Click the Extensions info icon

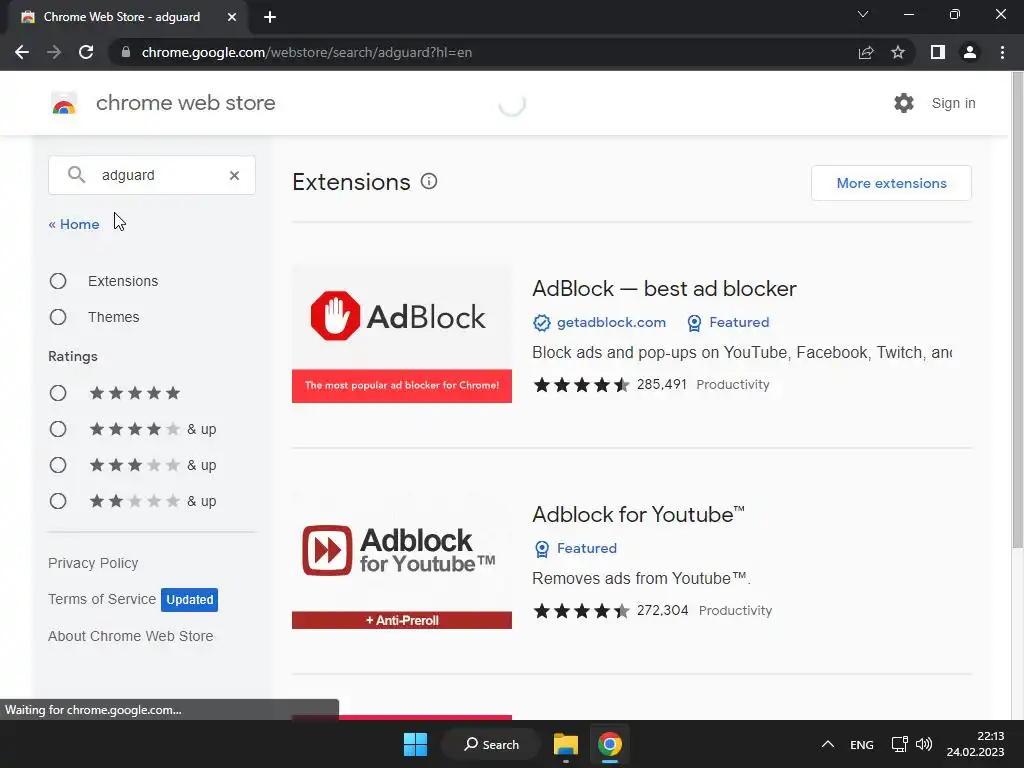[429, 182]
